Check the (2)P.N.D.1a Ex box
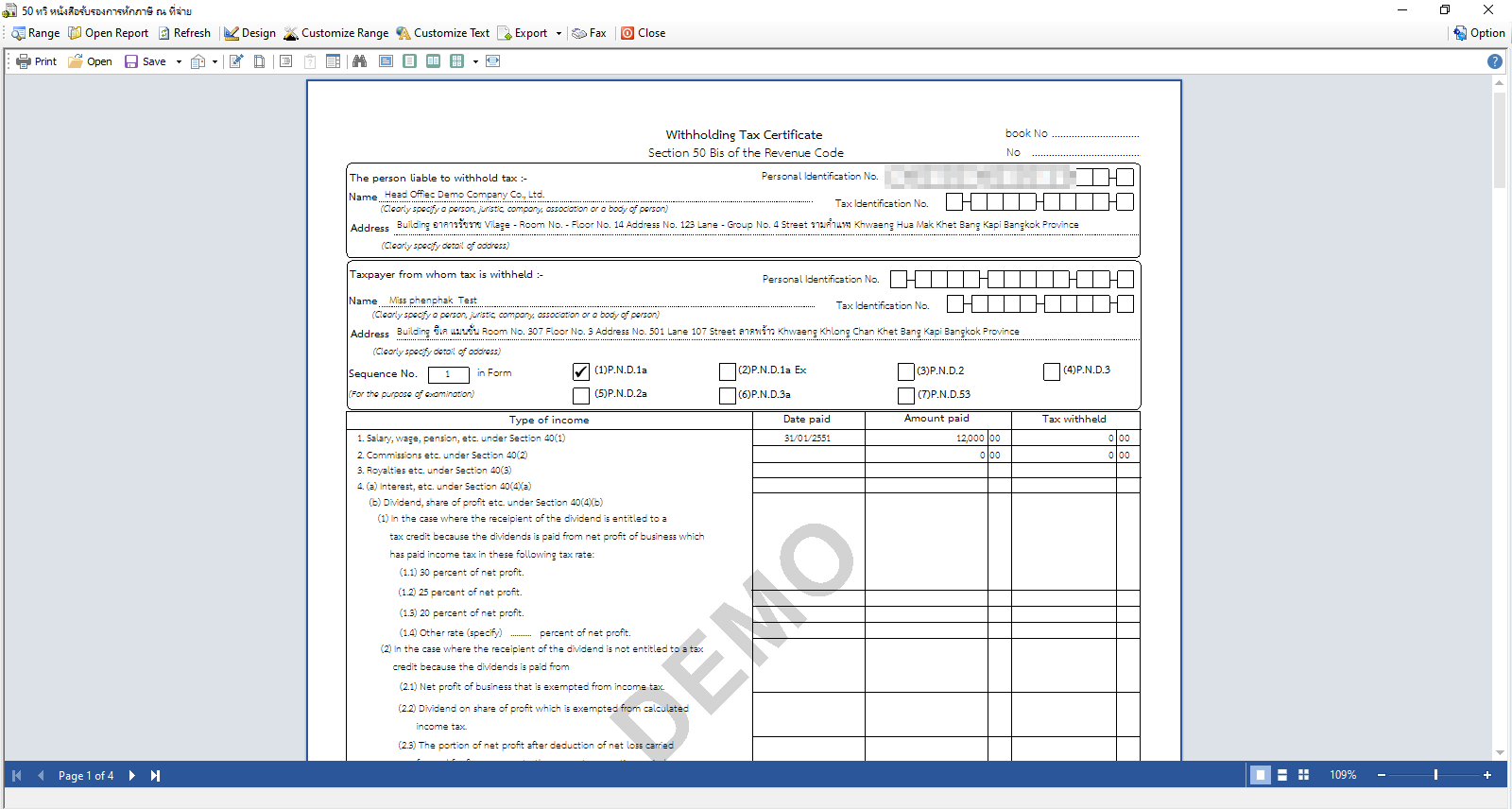This screenshot has height=809, width=1512. click(727, 371)
